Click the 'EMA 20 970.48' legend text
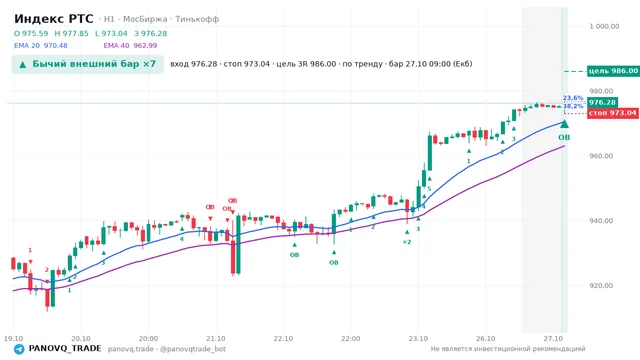The width and height of the screenshot is (640, 360). pos(40,45)
